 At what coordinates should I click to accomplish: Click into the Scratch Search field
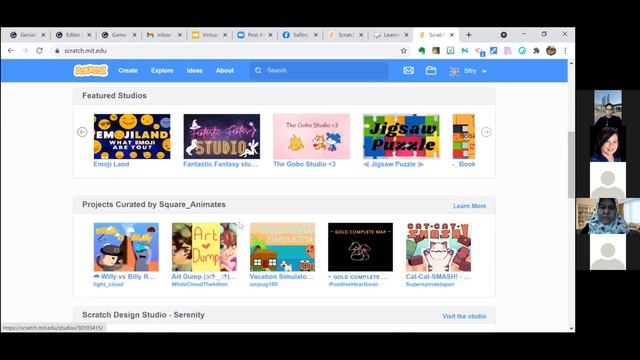(319, 71)
